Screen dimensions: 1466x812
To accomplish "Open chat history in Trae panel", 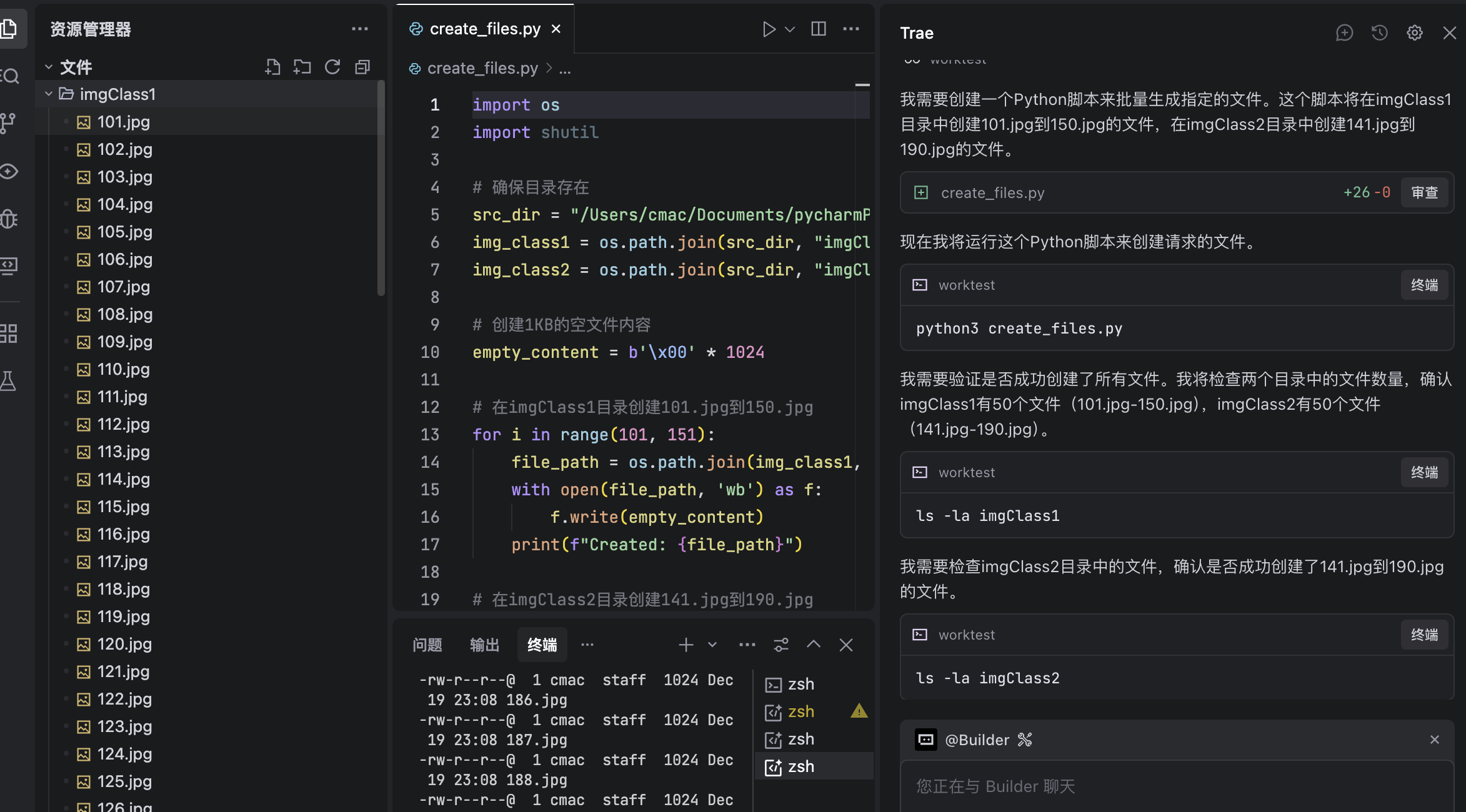I will (1379, 33).
